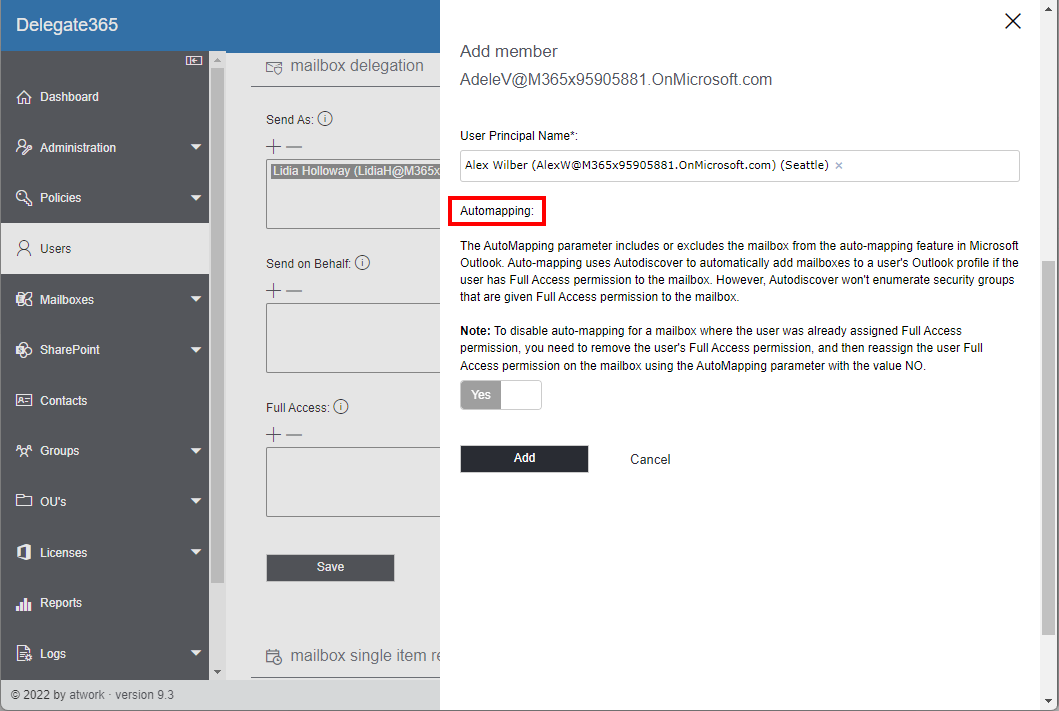Open the Contacts menu item
The width and height of the screenshot is (1059, 711).
(105, 400)
